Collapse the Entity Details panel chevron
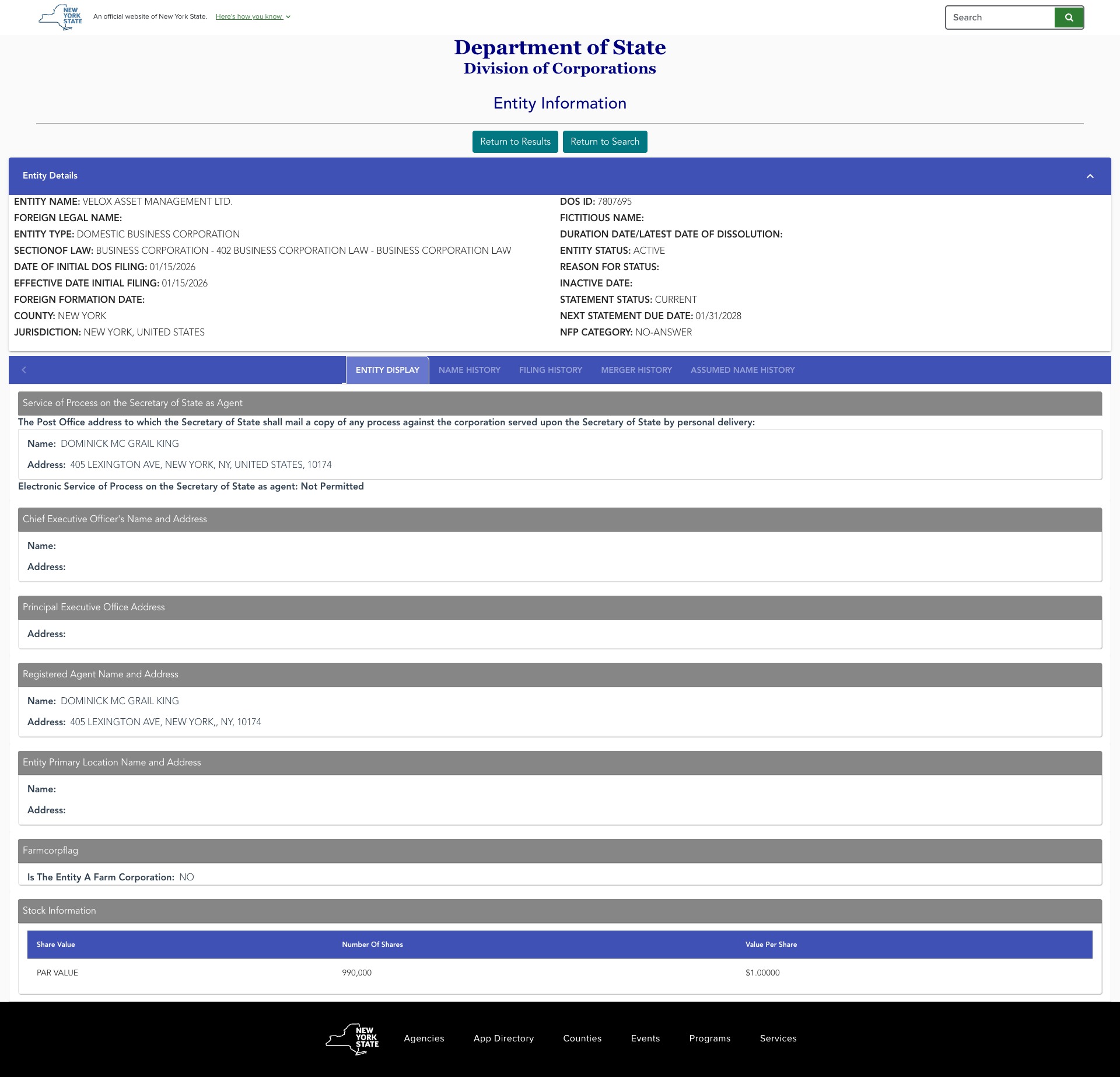Screen dimensions: 1120x1077 point(1090,176)
